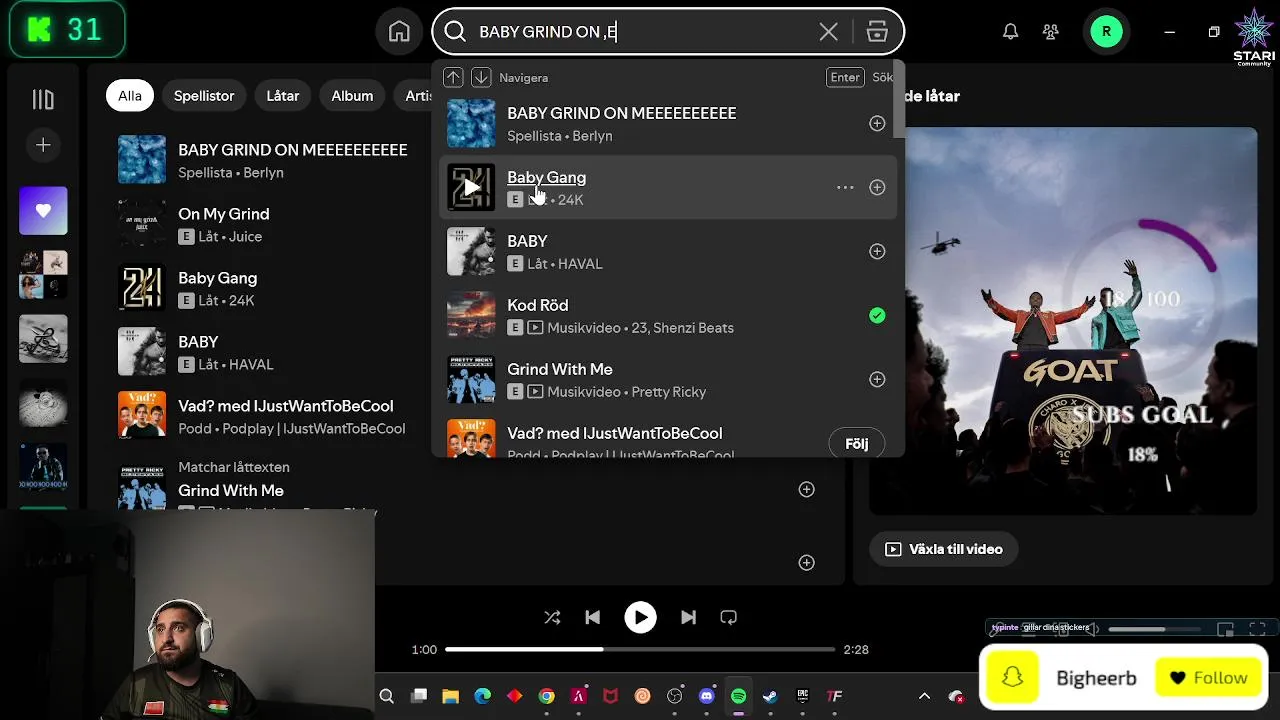Open Kod Röd suggestion in dropdown
Image resolution: width=1280 pixels, height=720 pixels.
(668, 315)
